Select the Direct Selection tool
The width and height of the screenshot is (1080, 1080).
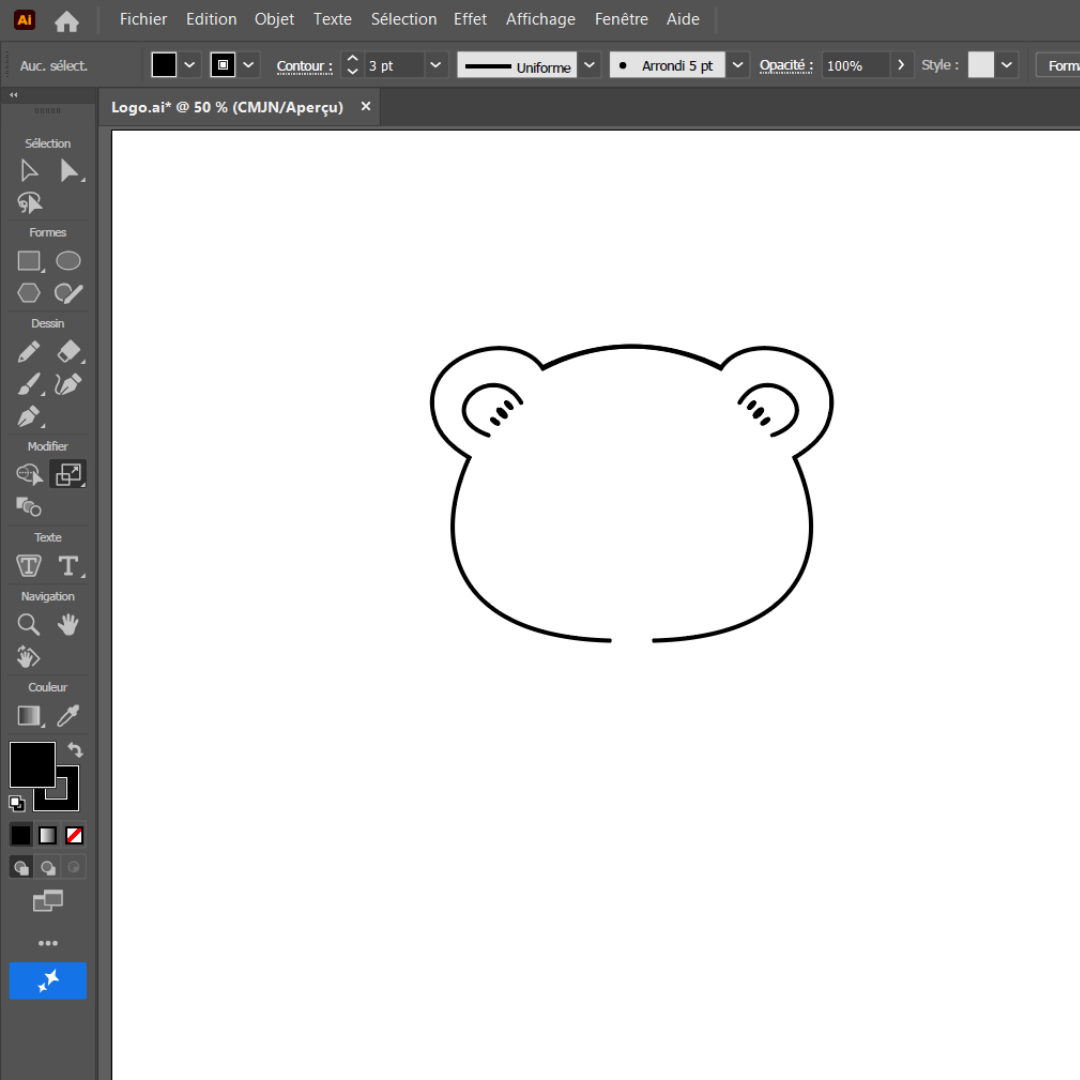click(x=69, y=171)
